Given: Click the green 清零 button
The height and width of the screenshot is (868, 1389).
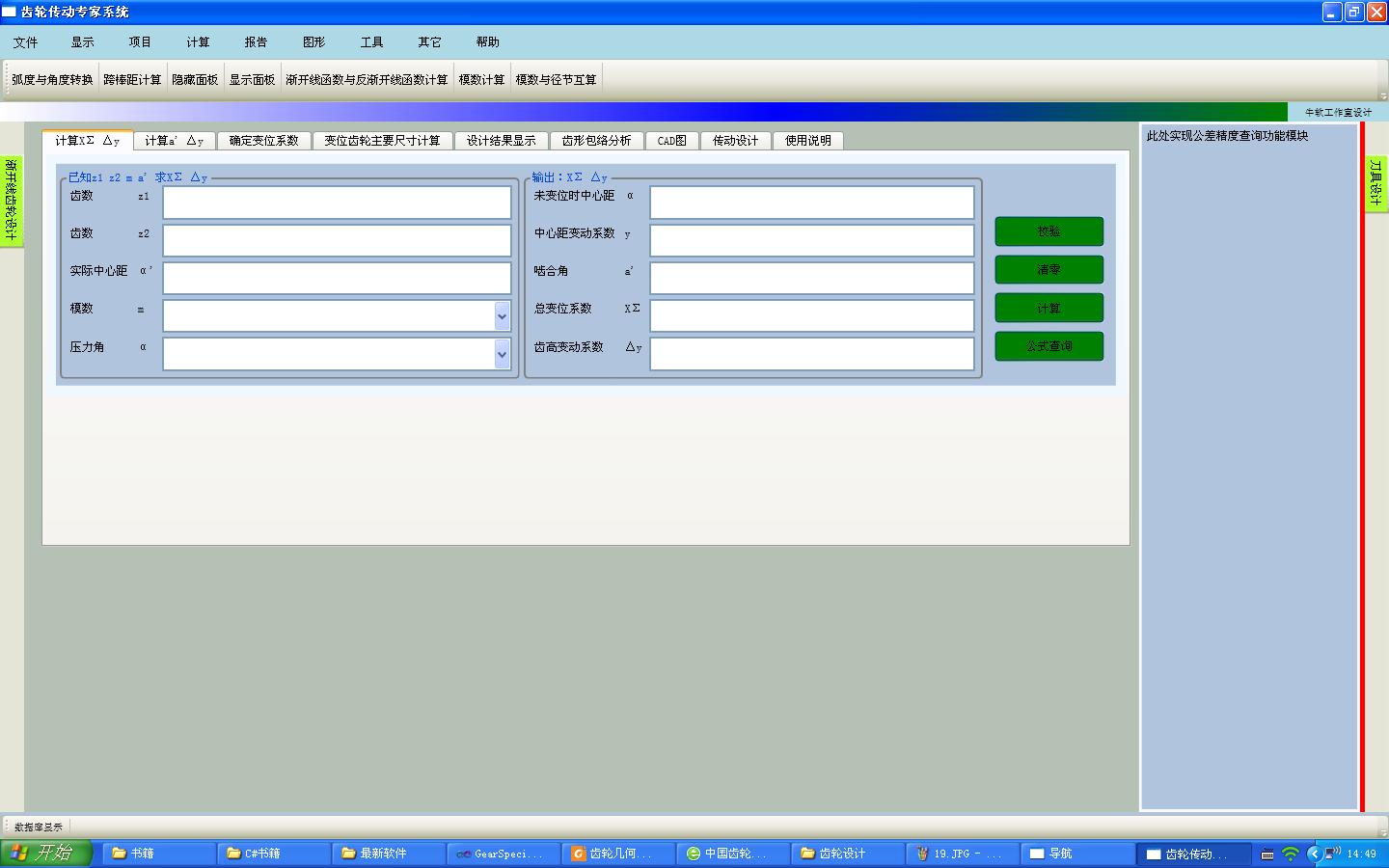Looking at the screenshot, I should (1049, 270).
